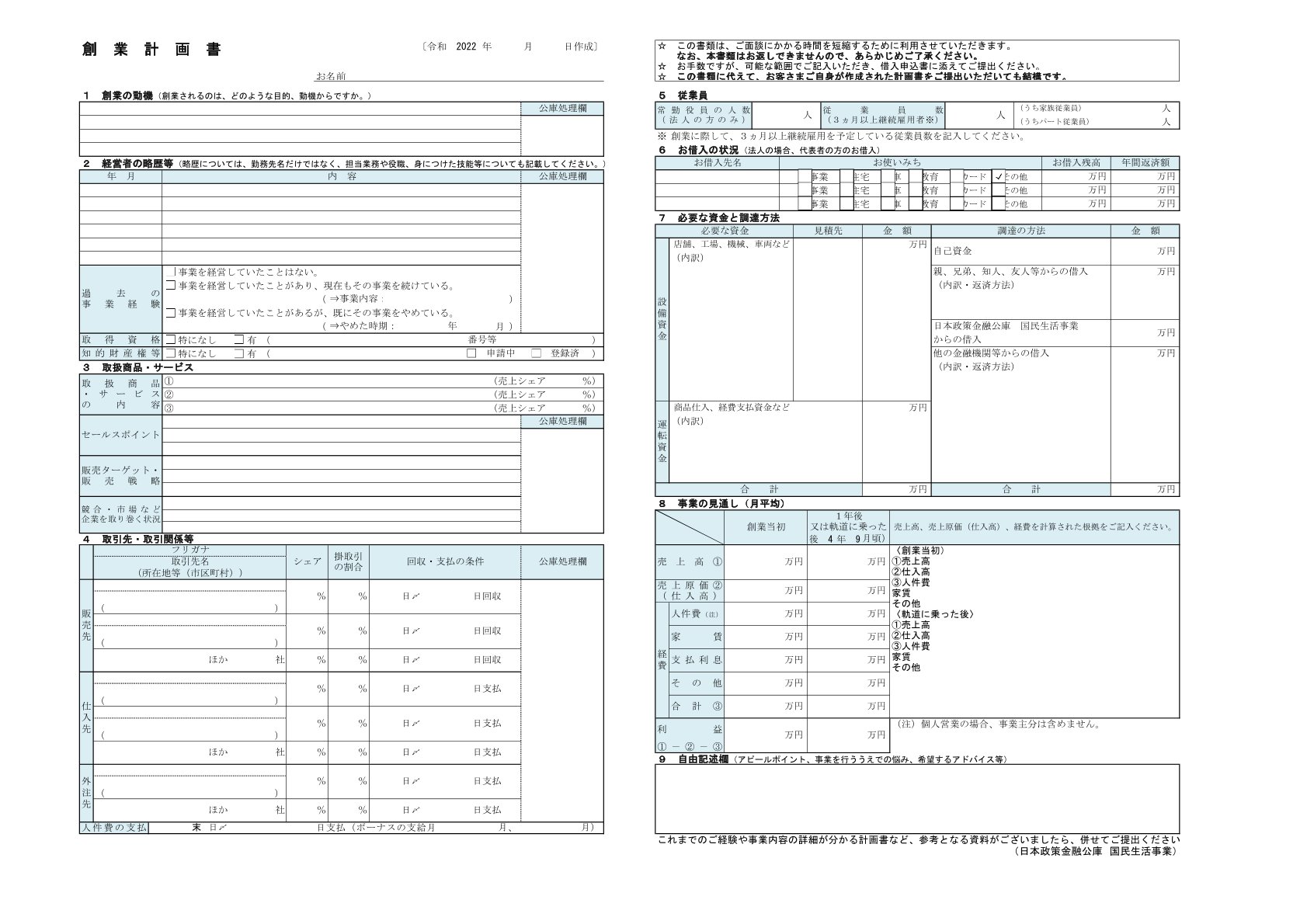
Task: Check '住宅' in the second loan row
Action: pos(846,190)
